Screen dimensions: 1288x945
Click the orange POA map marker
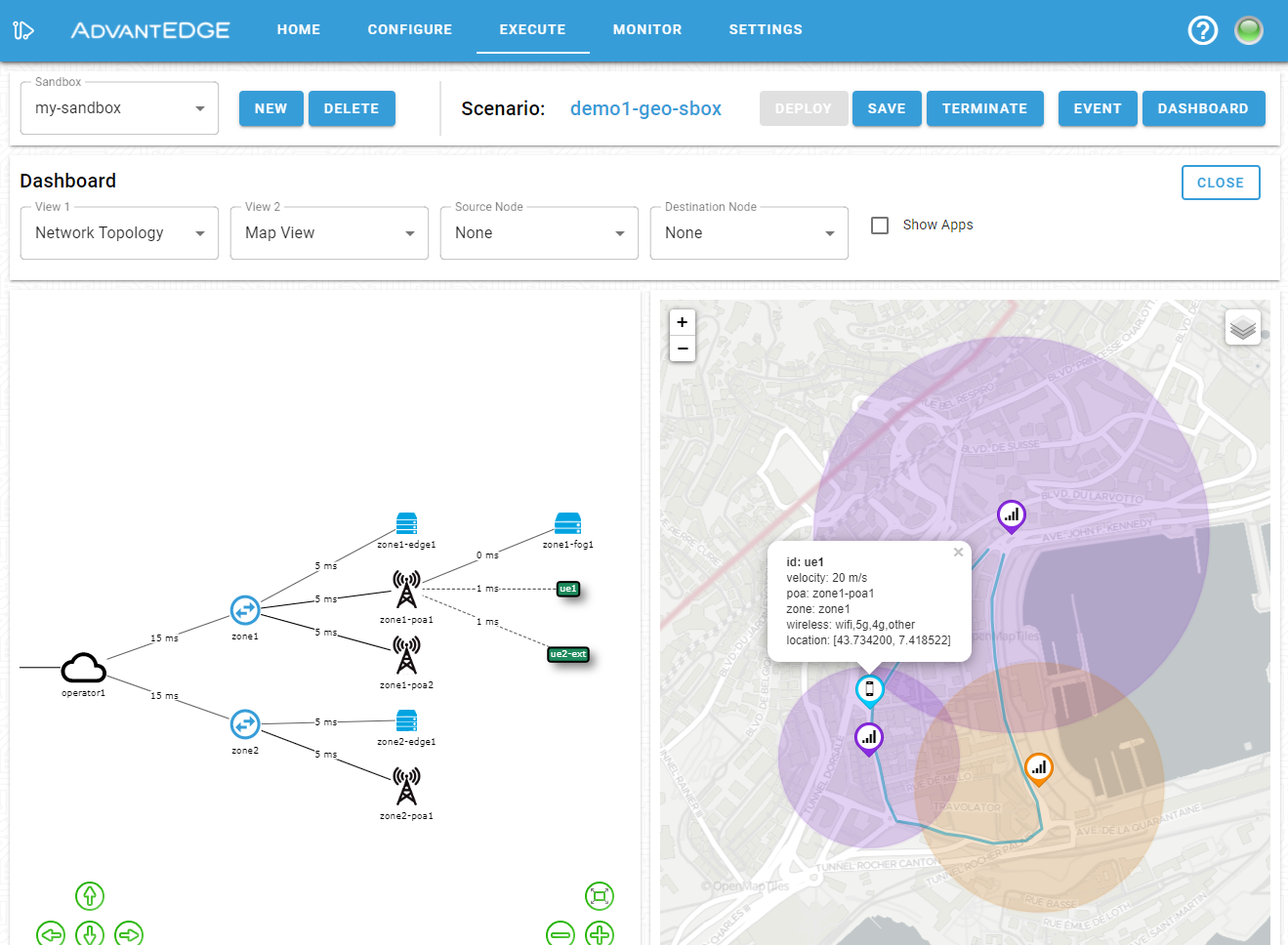(x=1039, y=768)
